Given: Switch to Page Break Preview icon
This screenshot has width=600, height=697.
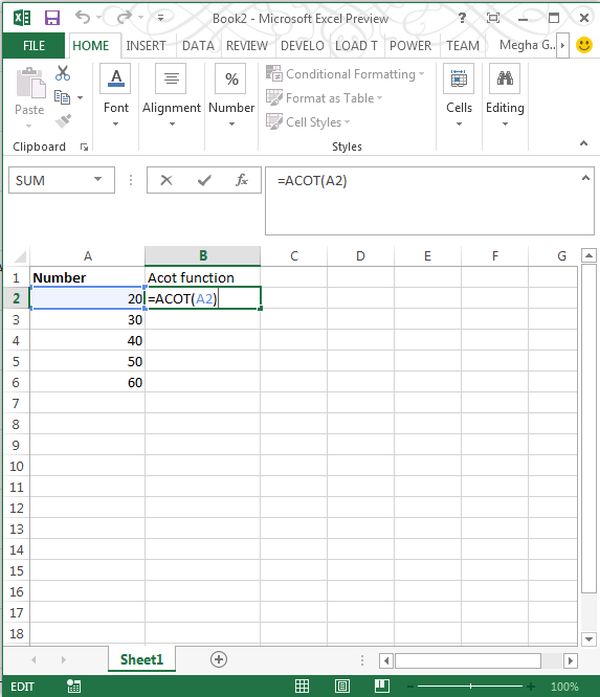Looking at the screenshot, I should tap(382, 686).
